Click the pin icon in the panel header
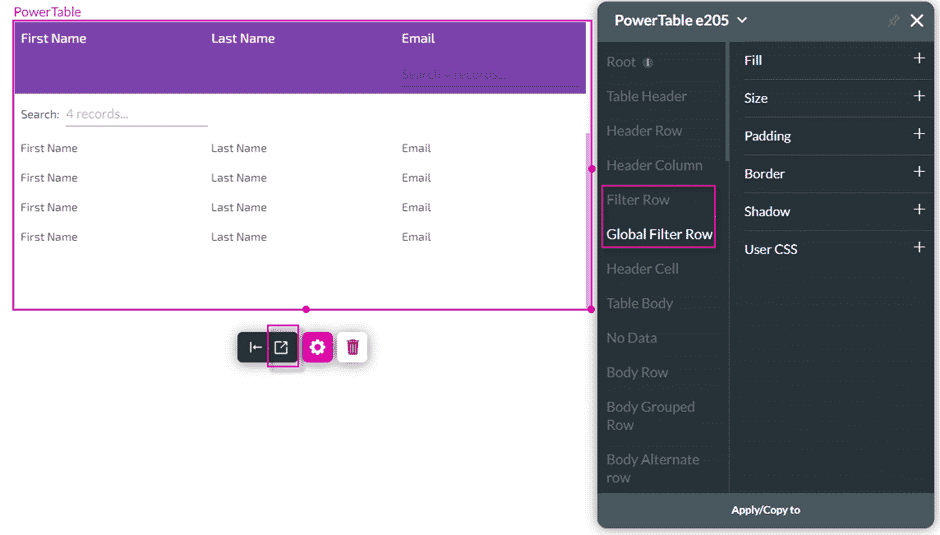The height and width of the screenshot is (535, 940). click(x=893, y=21)
